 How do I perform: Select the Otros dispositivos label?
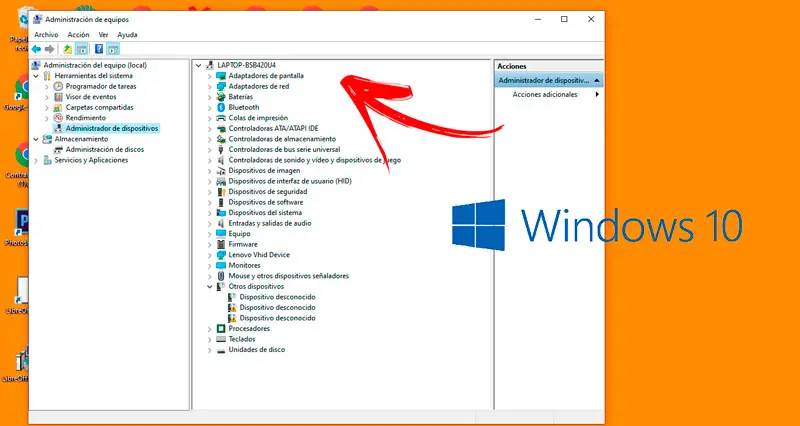[x=256, y=287]
